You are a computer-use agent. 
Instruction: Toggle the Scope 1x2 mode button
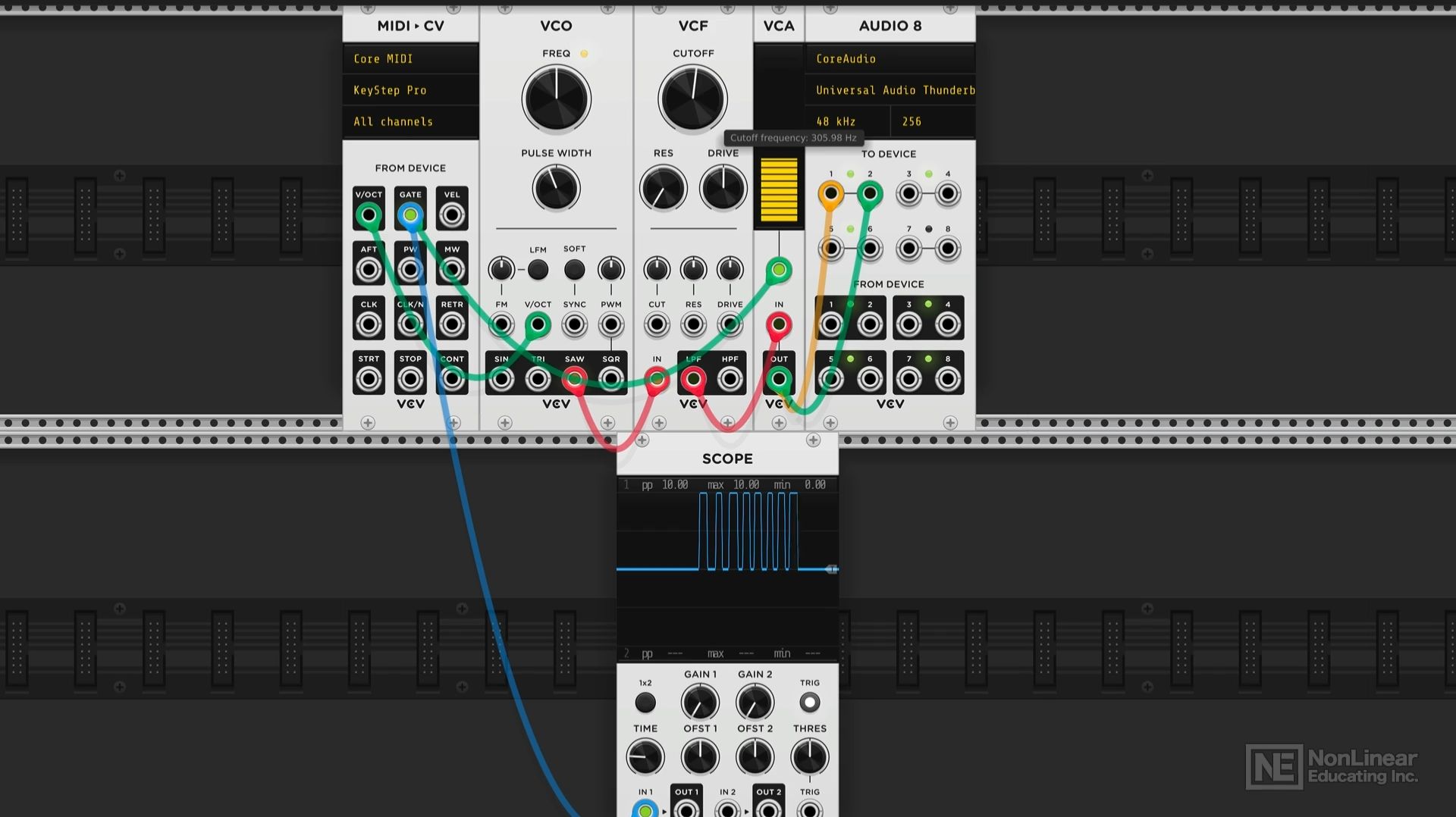pos(645,703)
